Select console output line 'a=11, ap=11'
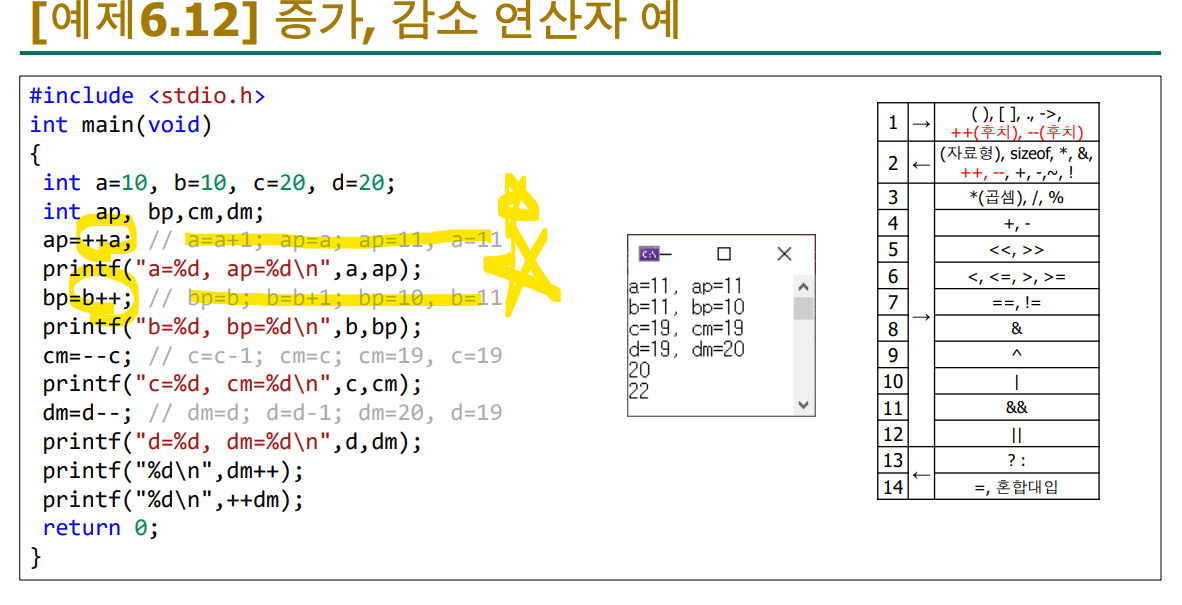1182x605 pixels. tap(685, 286)
